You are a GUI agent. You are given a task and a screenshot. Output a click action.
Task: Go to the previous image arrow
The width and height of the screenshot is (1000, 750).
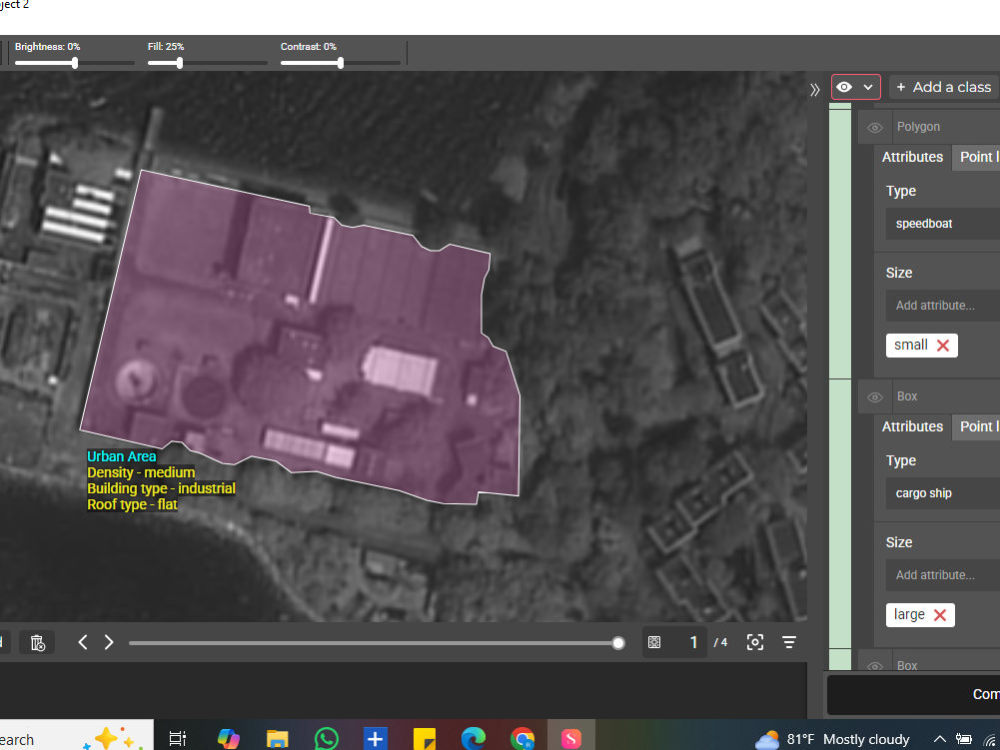tap(82, 642)
